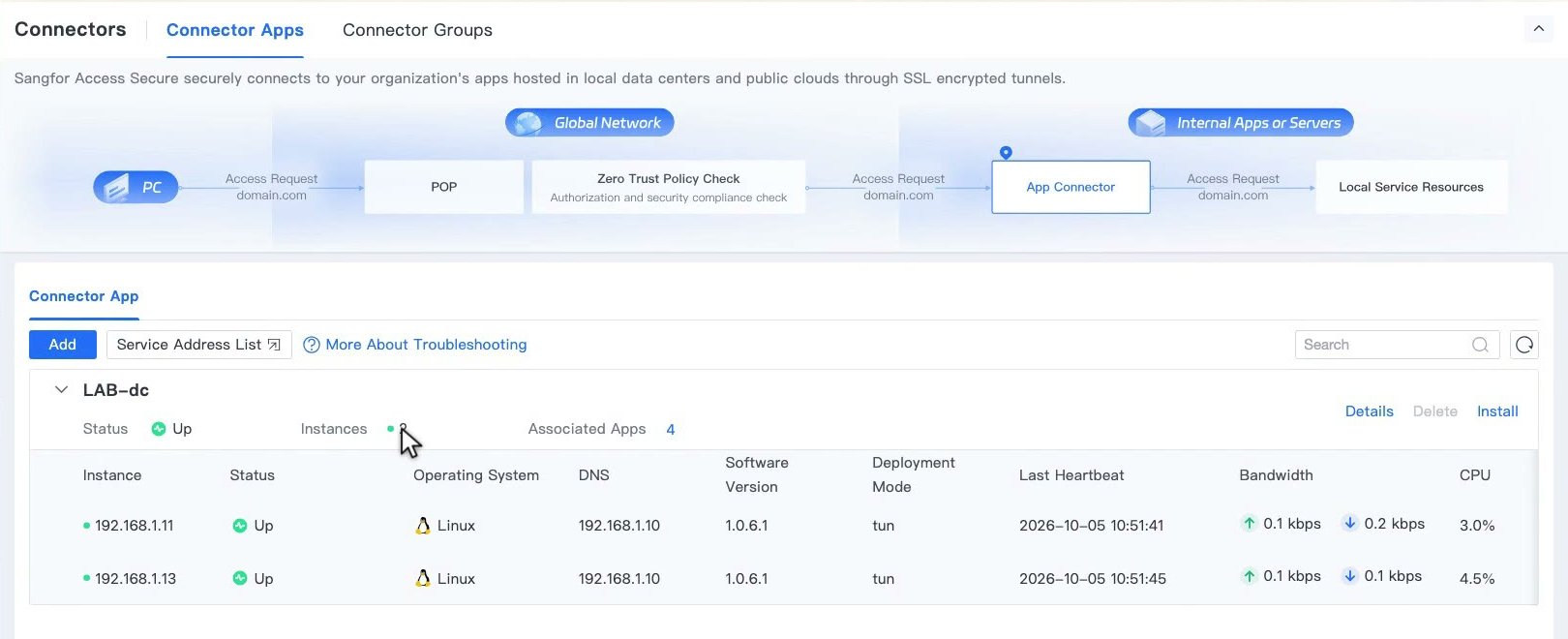Click the POP box in the diagram
The height and width of the screenshot is (639, 1568).
click(444, 187)
